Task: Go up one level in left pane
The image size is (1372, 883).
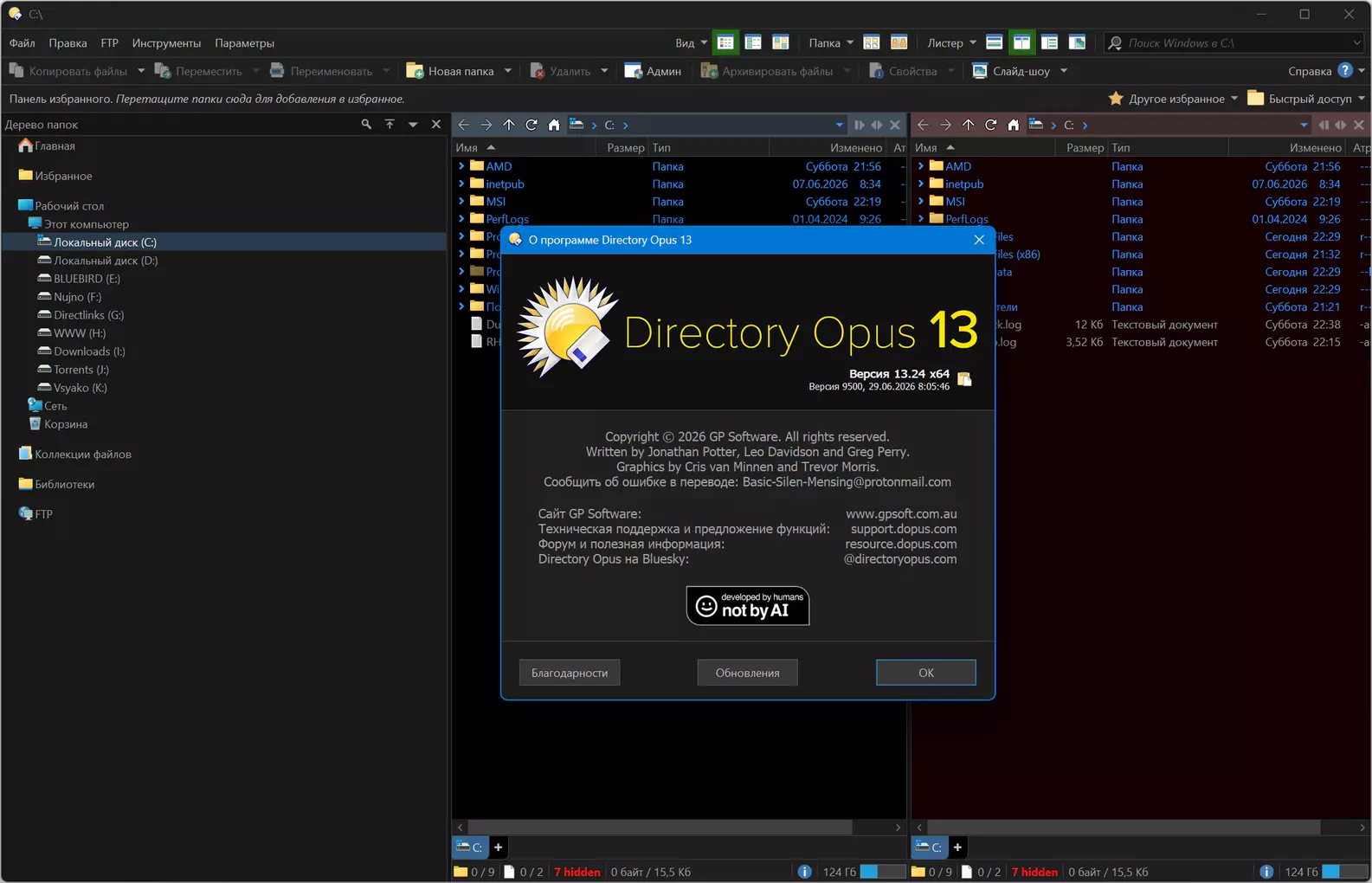Action: [509, 125]
